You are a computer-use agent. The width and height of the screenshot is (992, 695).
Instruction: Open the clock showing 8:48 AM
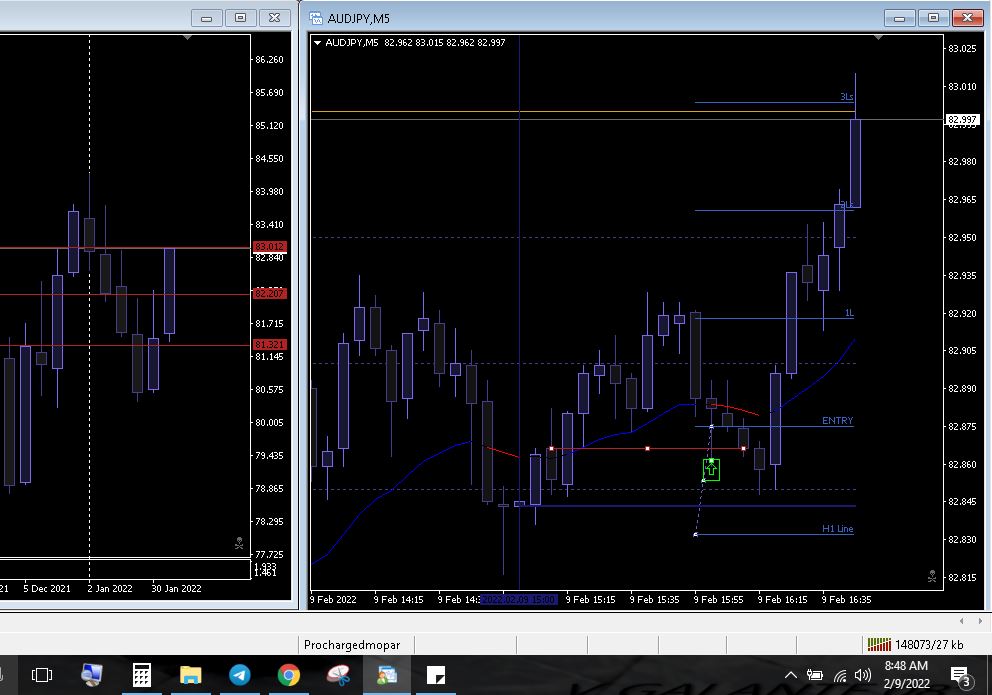tap(907, 674)
